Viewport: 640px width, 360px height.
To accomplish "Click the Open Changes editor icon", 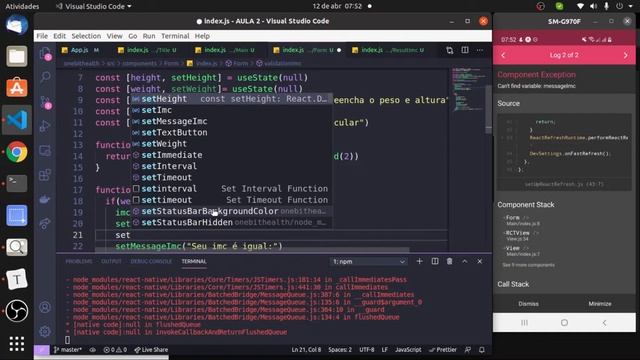I will point(449,50).
